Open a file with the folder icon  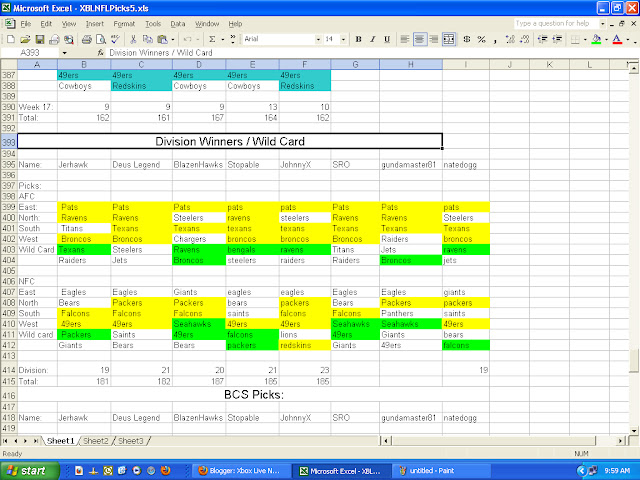pos(25,39)
